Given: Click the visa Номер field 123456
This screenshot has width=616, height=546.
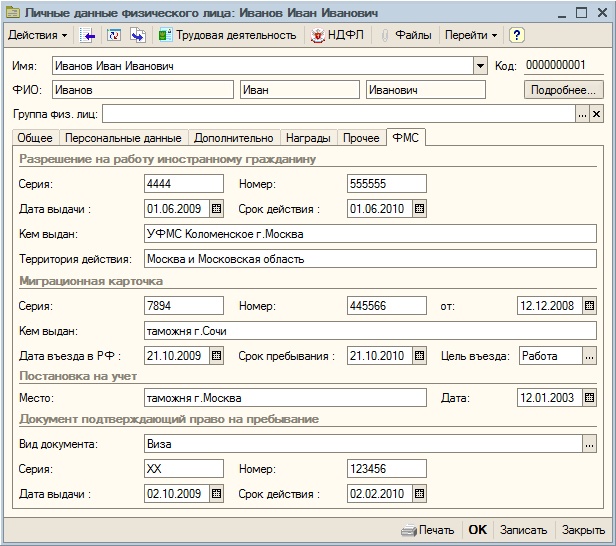Looking at the screenshot, I should tap(387, 469).
